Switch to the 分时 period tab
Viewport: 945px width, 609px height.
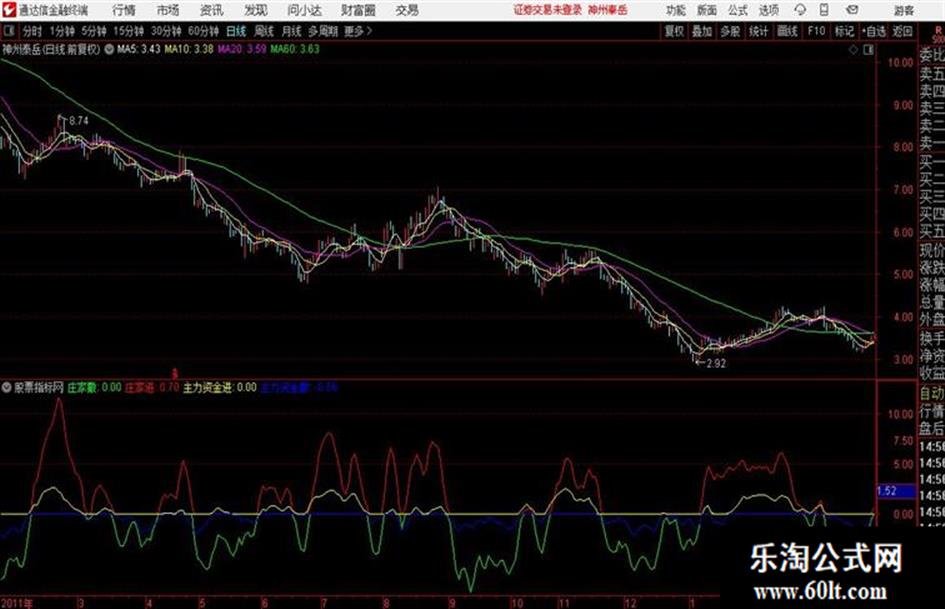pos(32,31)
